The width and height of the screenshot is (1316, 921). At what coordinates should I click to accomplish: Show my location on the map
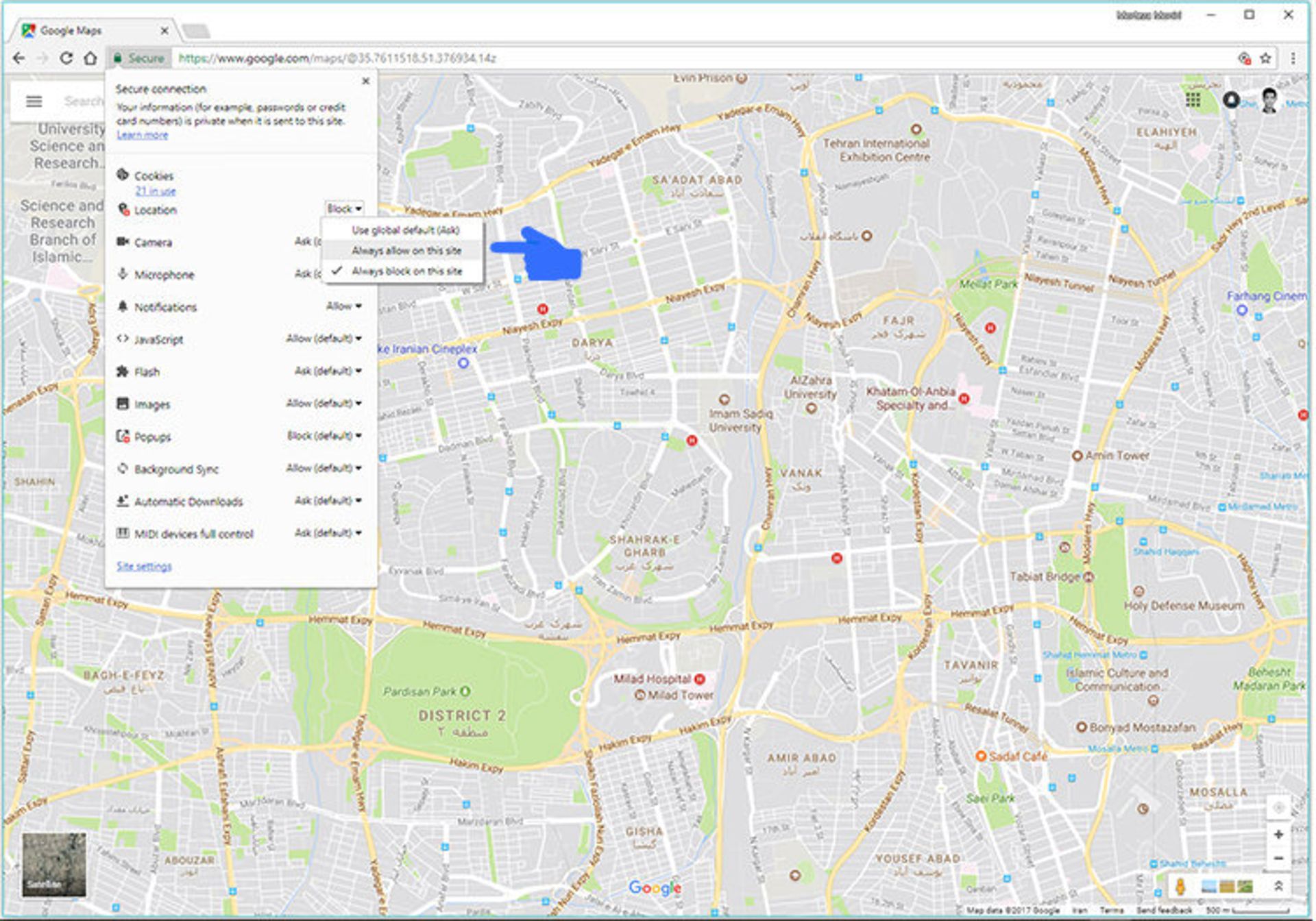click(x=1278, y=808)
